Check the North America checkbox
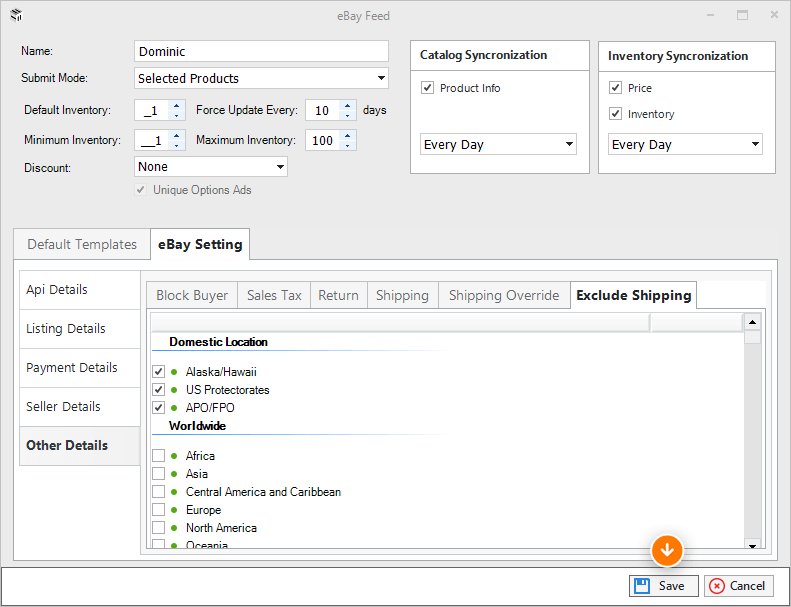The width and height of the screenshot is (791, 607). [x=158, y=528]
